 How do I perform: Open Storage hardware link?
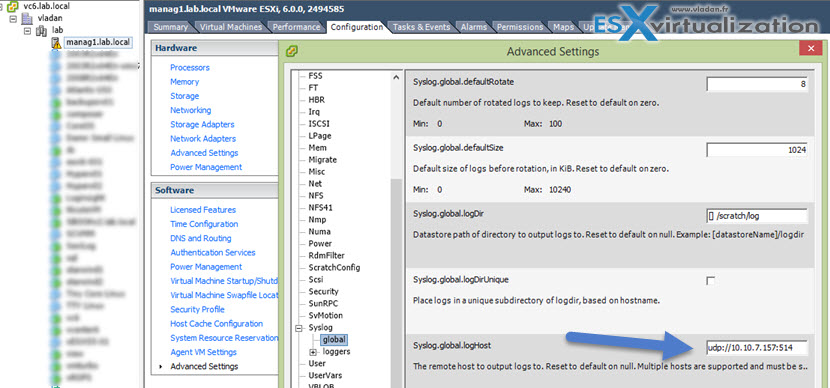(184, 96)
